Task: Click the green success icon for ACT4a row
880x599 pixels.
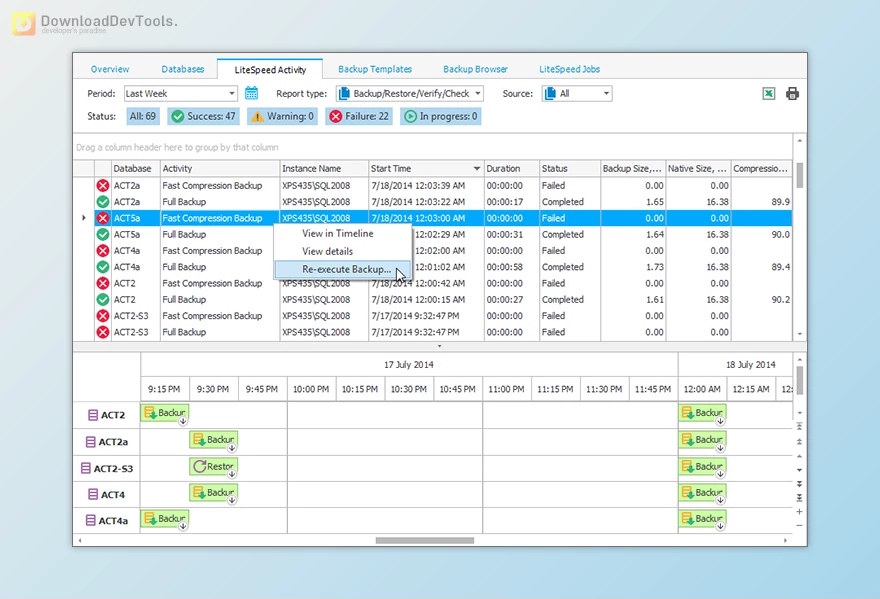Action: pos(102,267)
